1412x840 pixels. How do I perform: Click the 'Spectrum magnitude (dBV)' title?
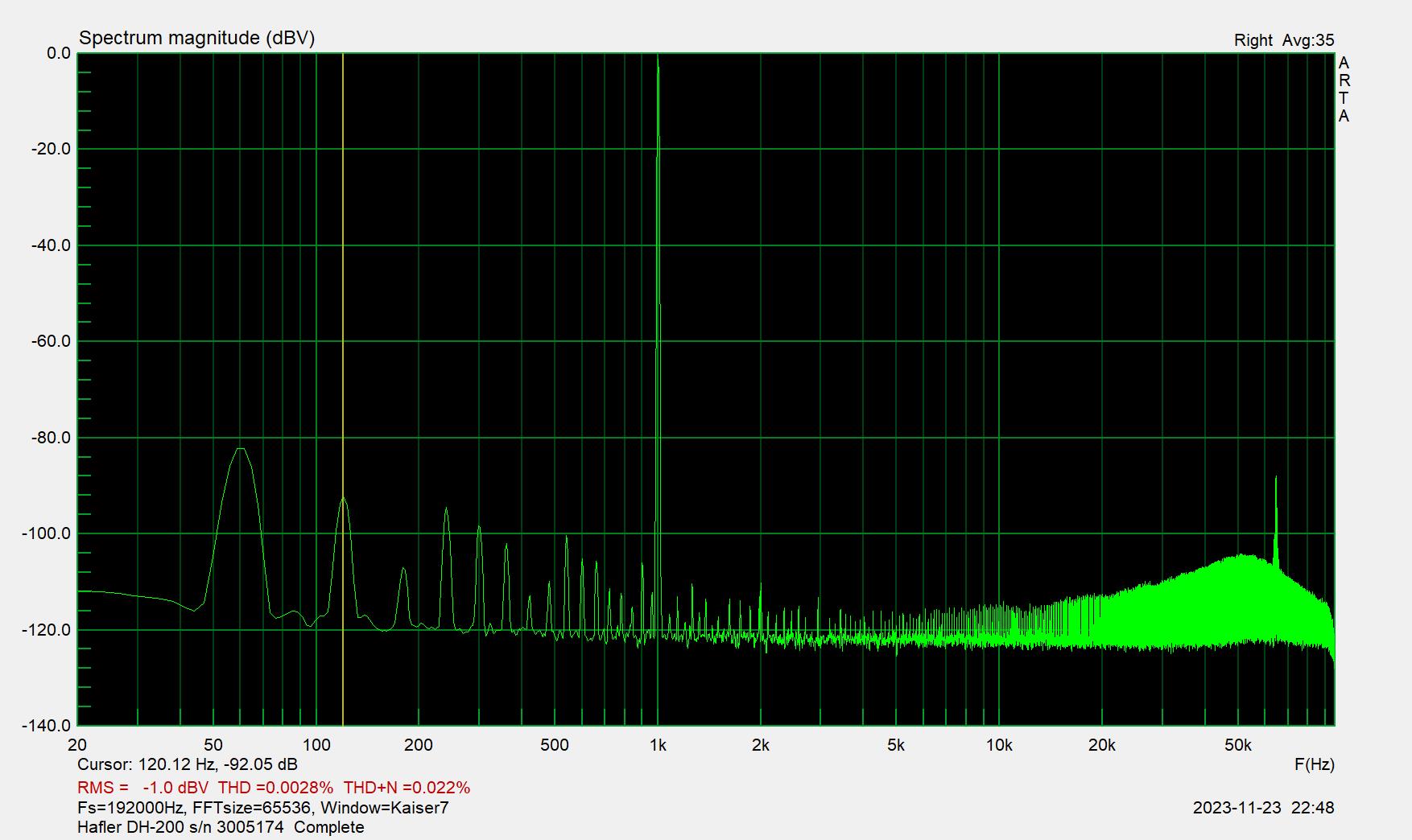tap(196, 38)
